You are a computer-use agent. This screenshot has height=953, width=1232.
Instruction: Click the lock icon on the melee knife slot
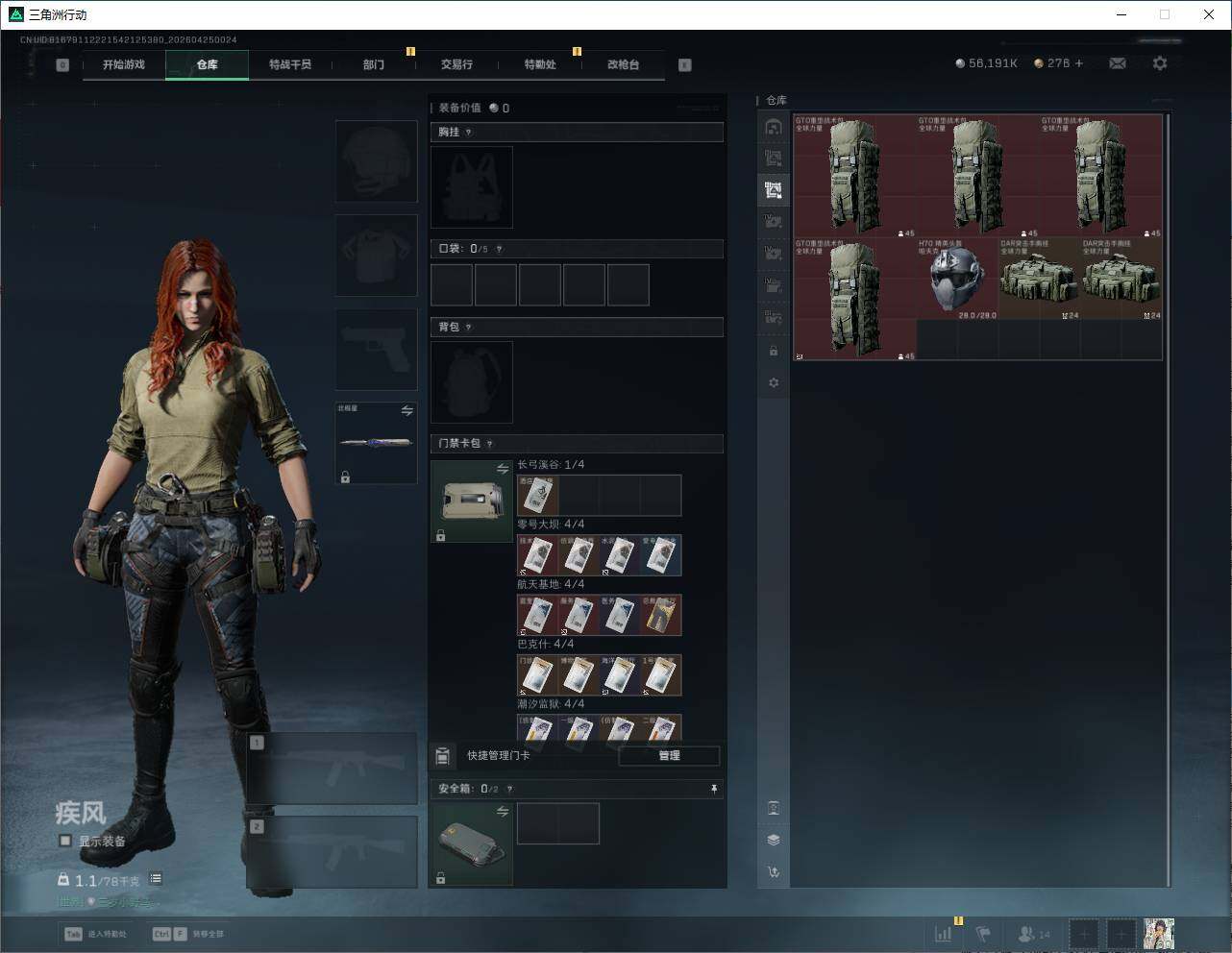tap(345, 476)
